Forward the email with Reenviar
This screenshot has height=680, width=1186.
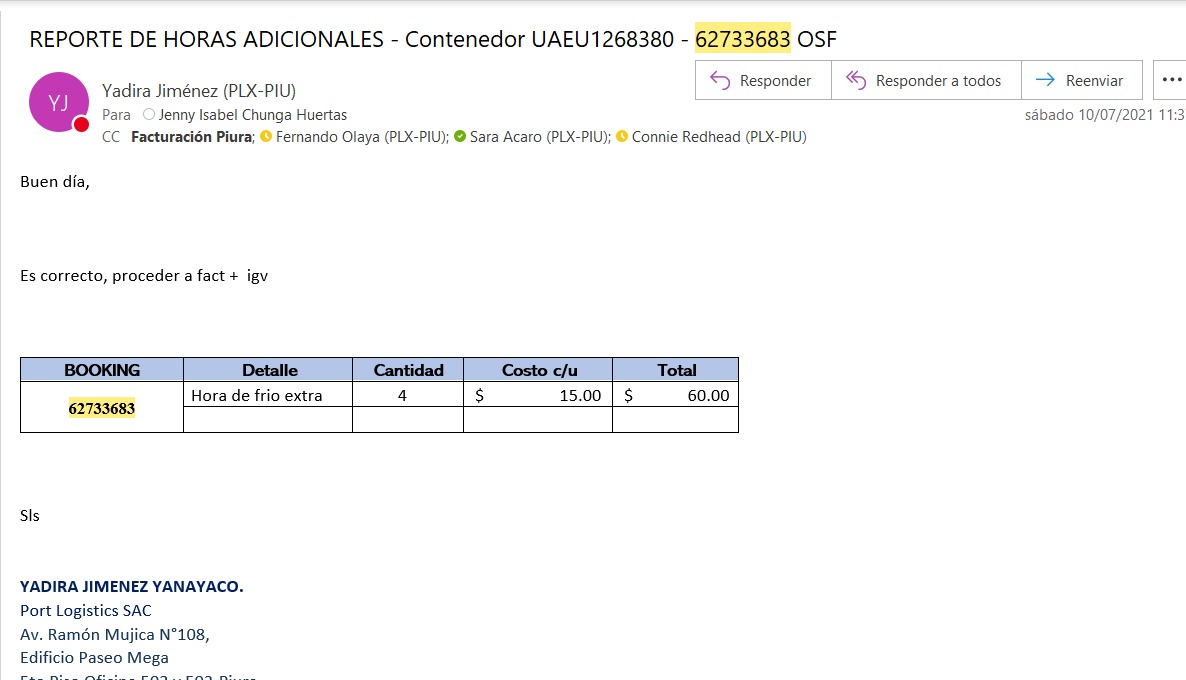(x=1080, y=81)
